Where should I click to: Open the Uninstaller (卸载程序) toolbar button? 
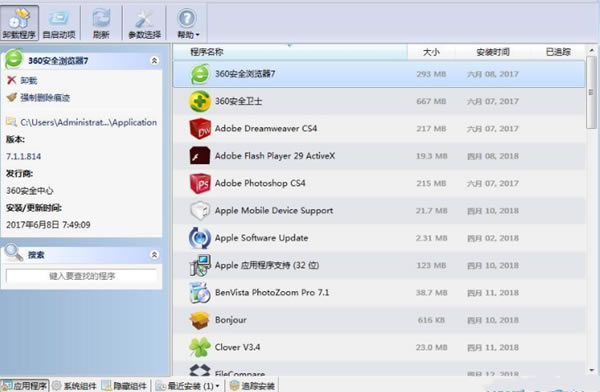click(20, 23)
